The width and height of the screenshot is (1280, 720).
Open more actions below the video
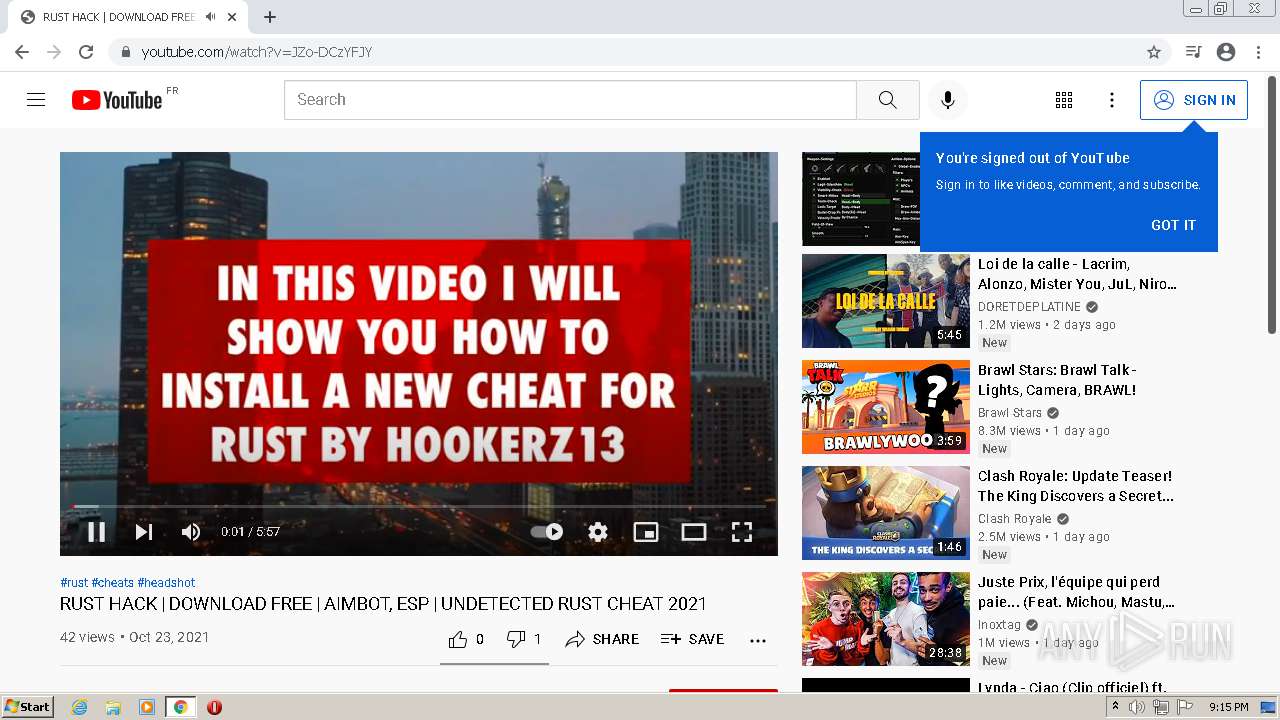[758, 640]
